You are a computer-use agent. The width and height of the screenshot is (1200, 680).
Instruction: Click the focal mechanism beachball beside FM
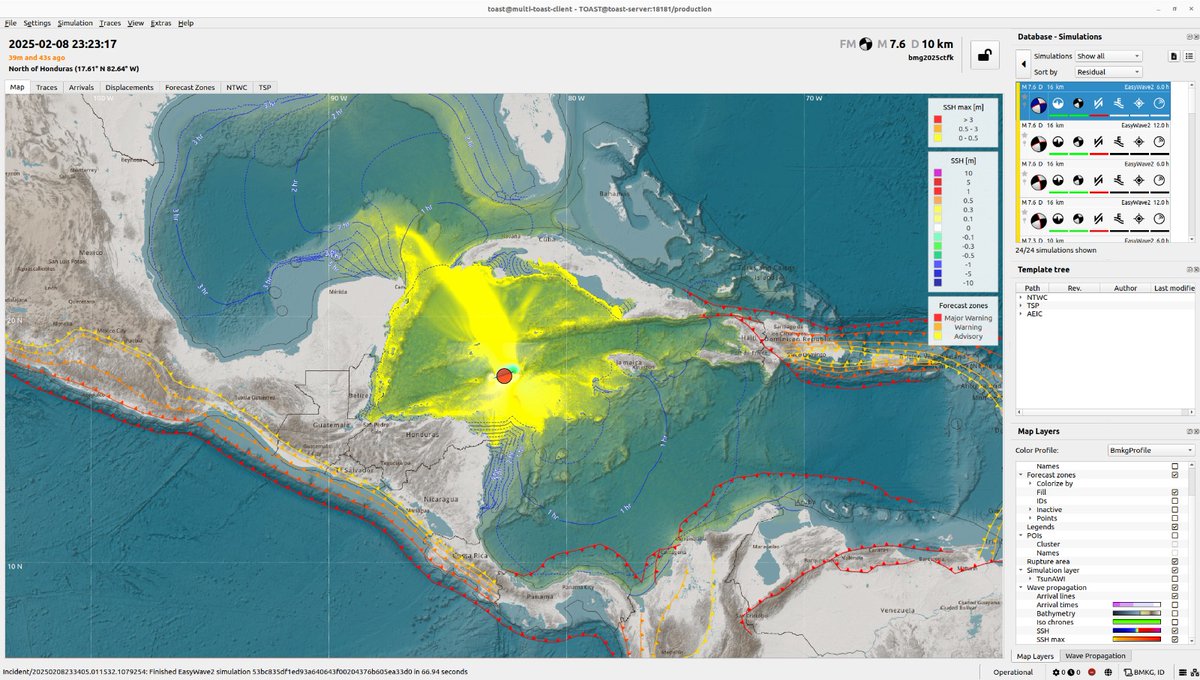(866, 44)
